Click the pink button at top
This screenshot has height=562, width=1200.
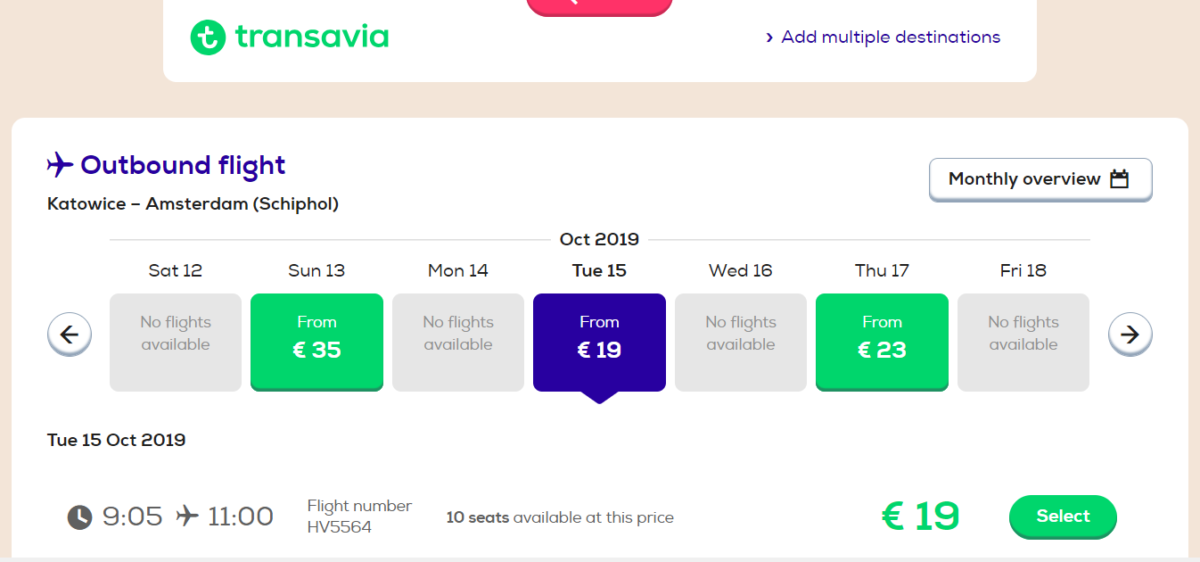point(600,7)
